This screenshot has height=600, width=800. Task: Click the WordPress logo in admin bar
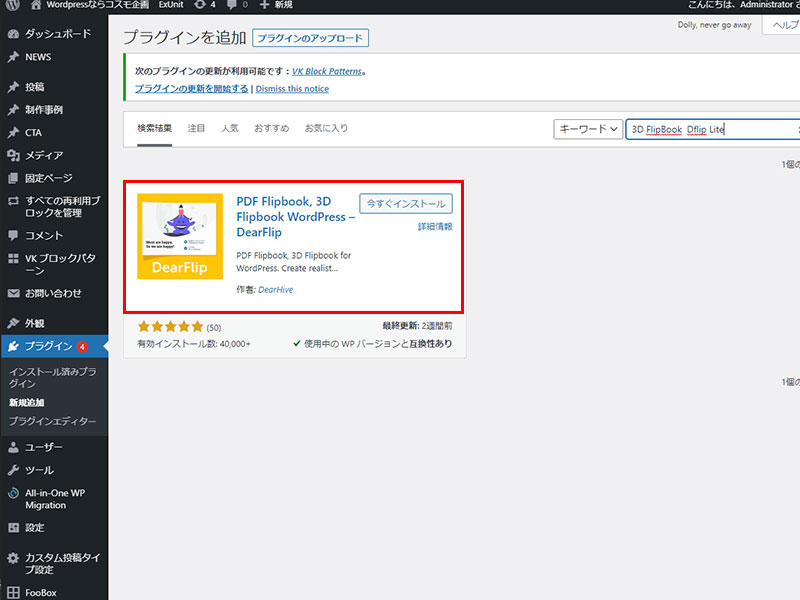tap(13, 5)
